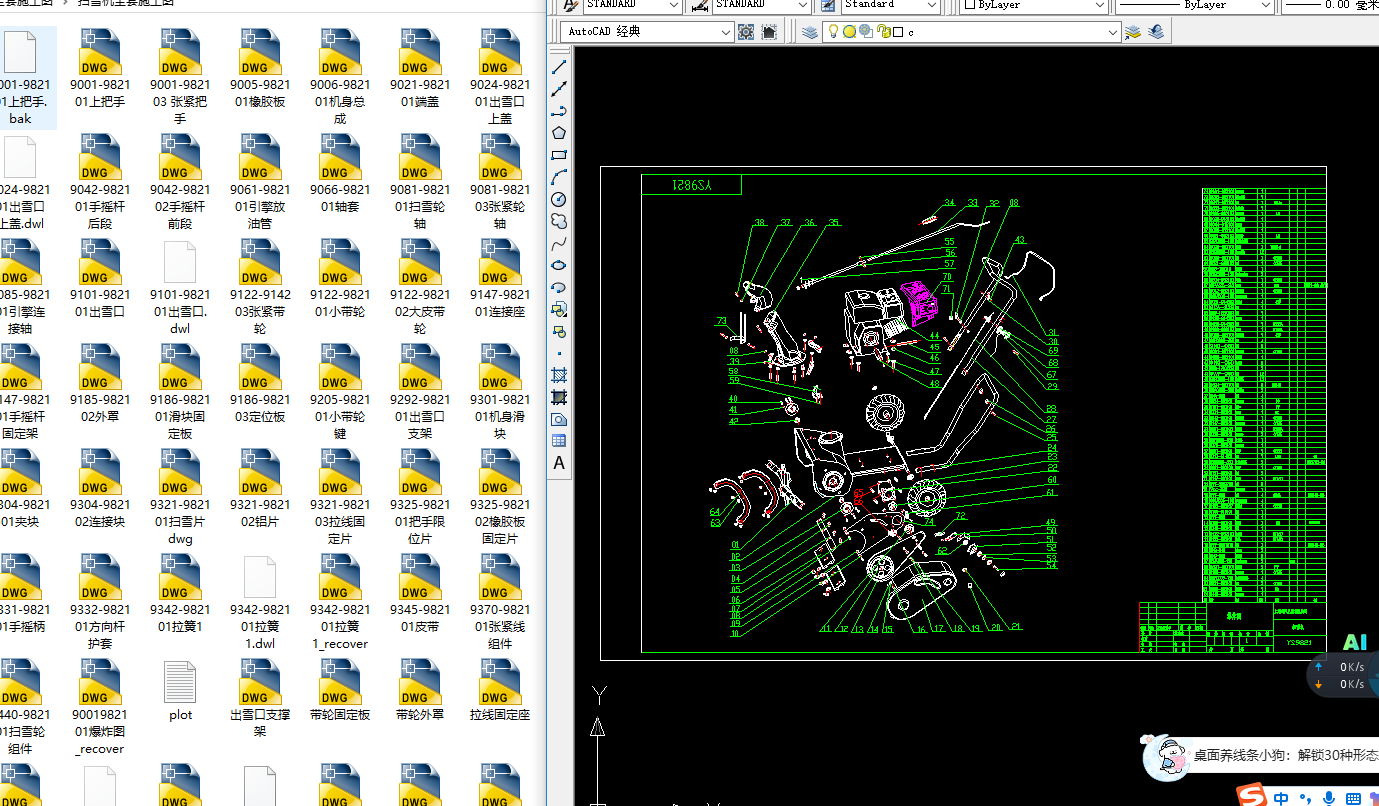Select the Line drawing tool
Viewport: 1379px width, 806px height.
[x=559, y=67]
